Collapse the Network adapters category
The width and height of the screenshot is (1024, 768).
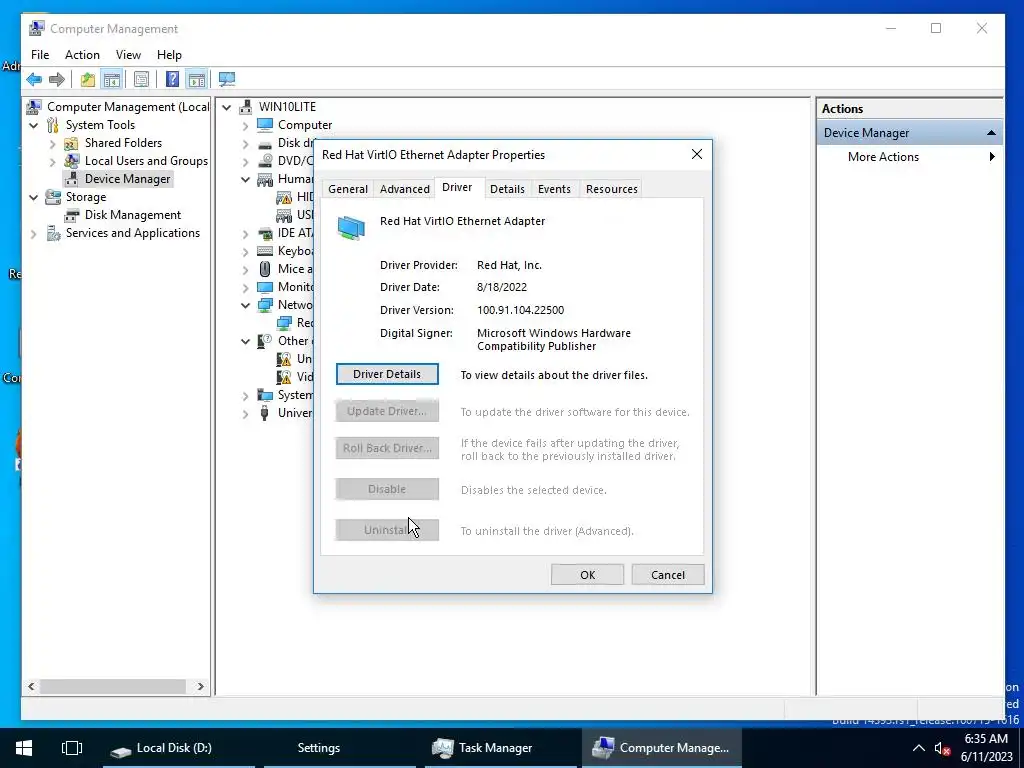coord(246,305)
